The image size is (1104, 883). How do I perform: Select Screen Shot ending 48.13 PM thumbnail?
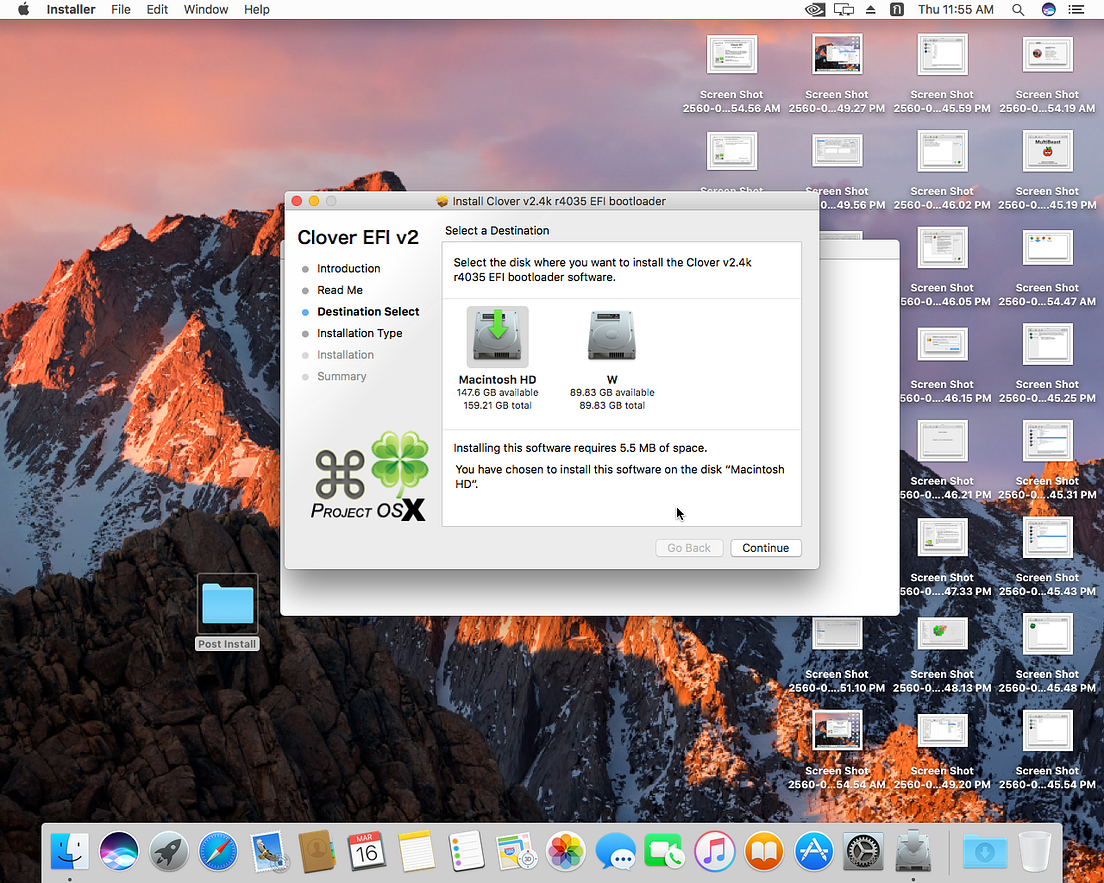[942, 633]
